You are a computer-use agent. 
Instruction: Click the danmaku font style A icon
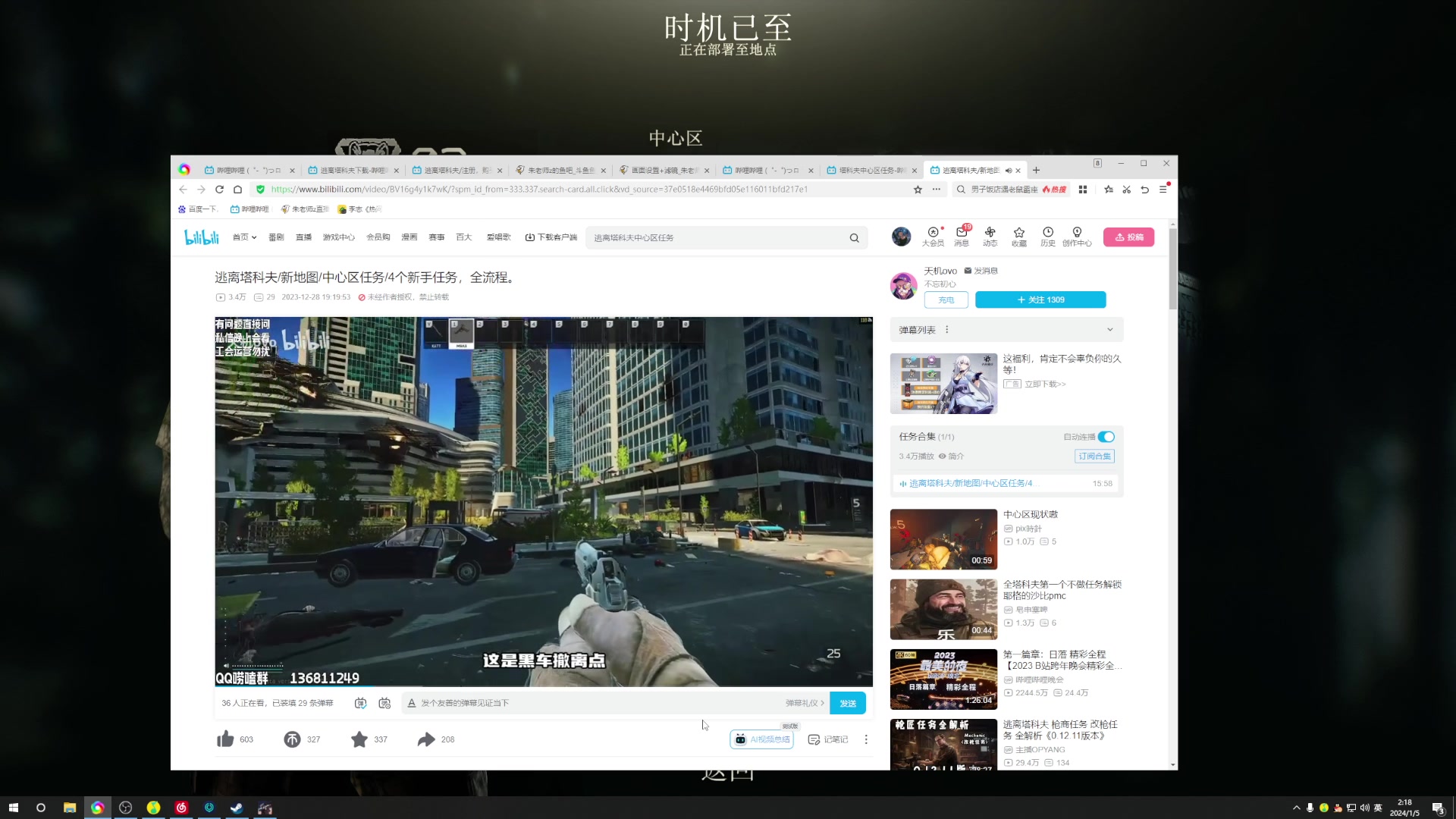[412, 703]
